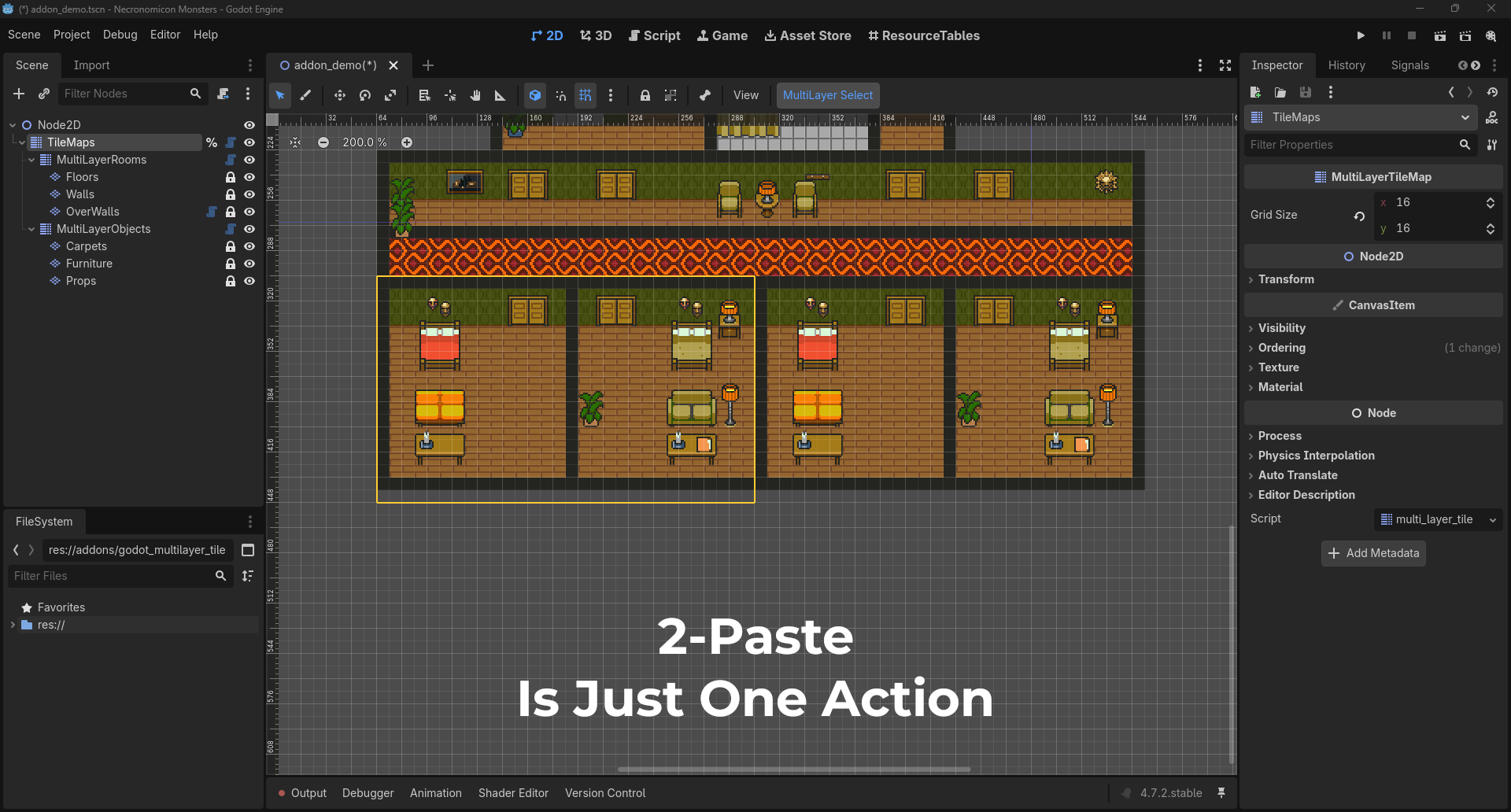
Task: Unlock the Furniture layer
Action: pos(231,264)
